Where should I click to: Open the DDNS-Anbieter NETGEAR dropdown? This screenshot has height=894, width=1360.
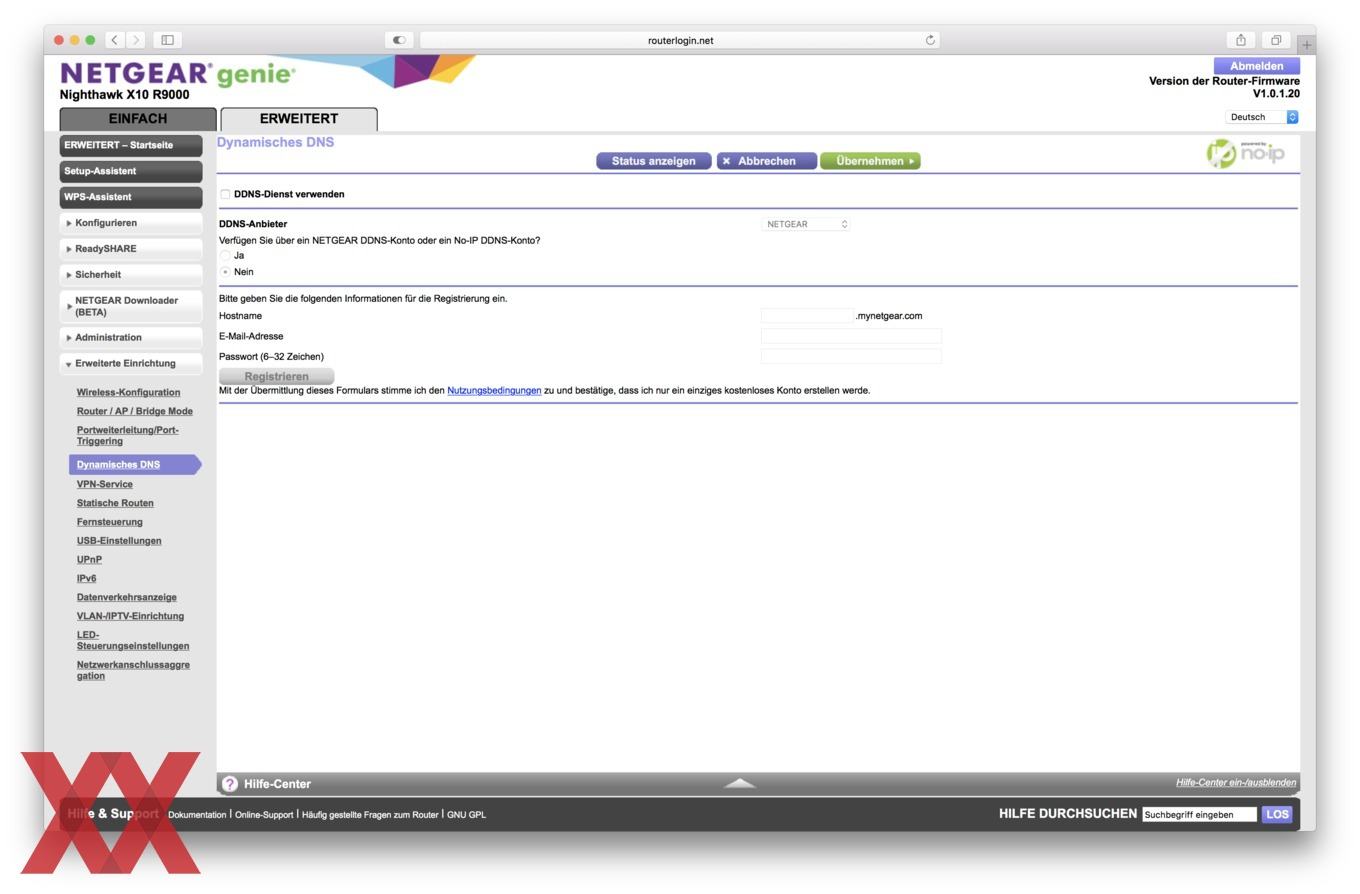[x=806, y=224]
